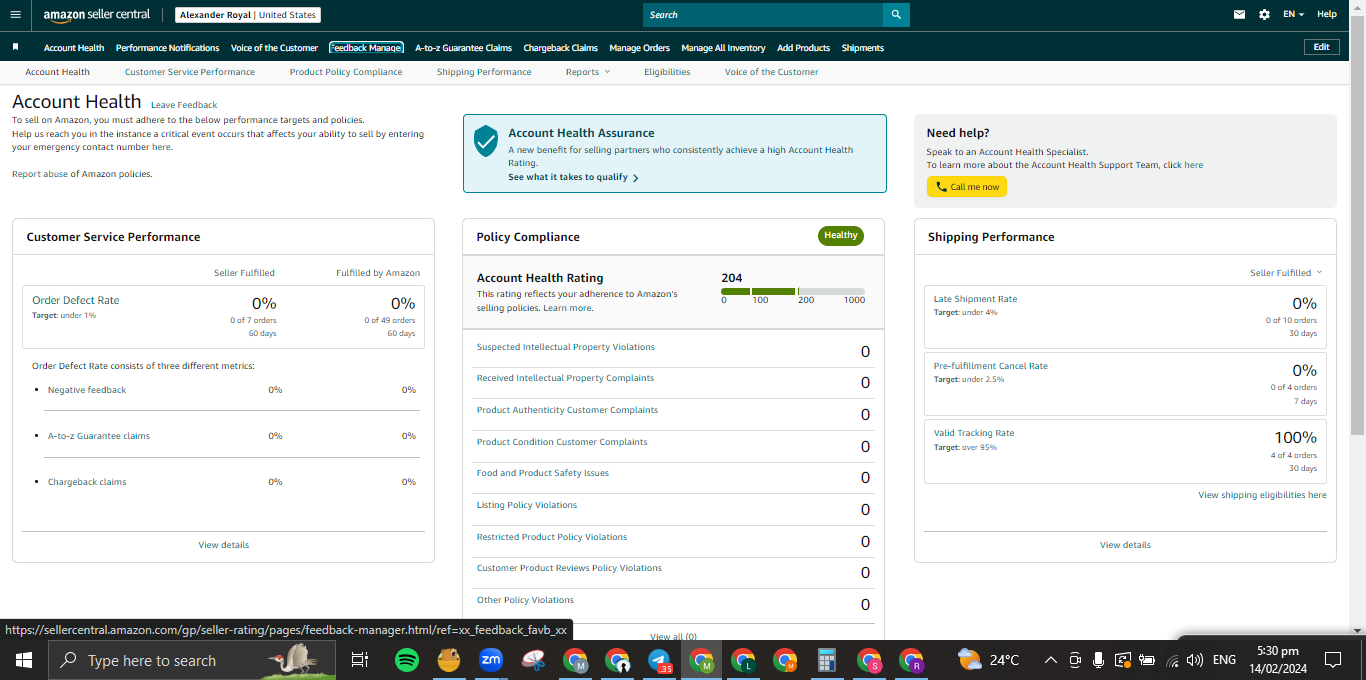Screen dimensions: 1366x680
Task: Focus the Seller Central search field
Action: pos(763,15)
